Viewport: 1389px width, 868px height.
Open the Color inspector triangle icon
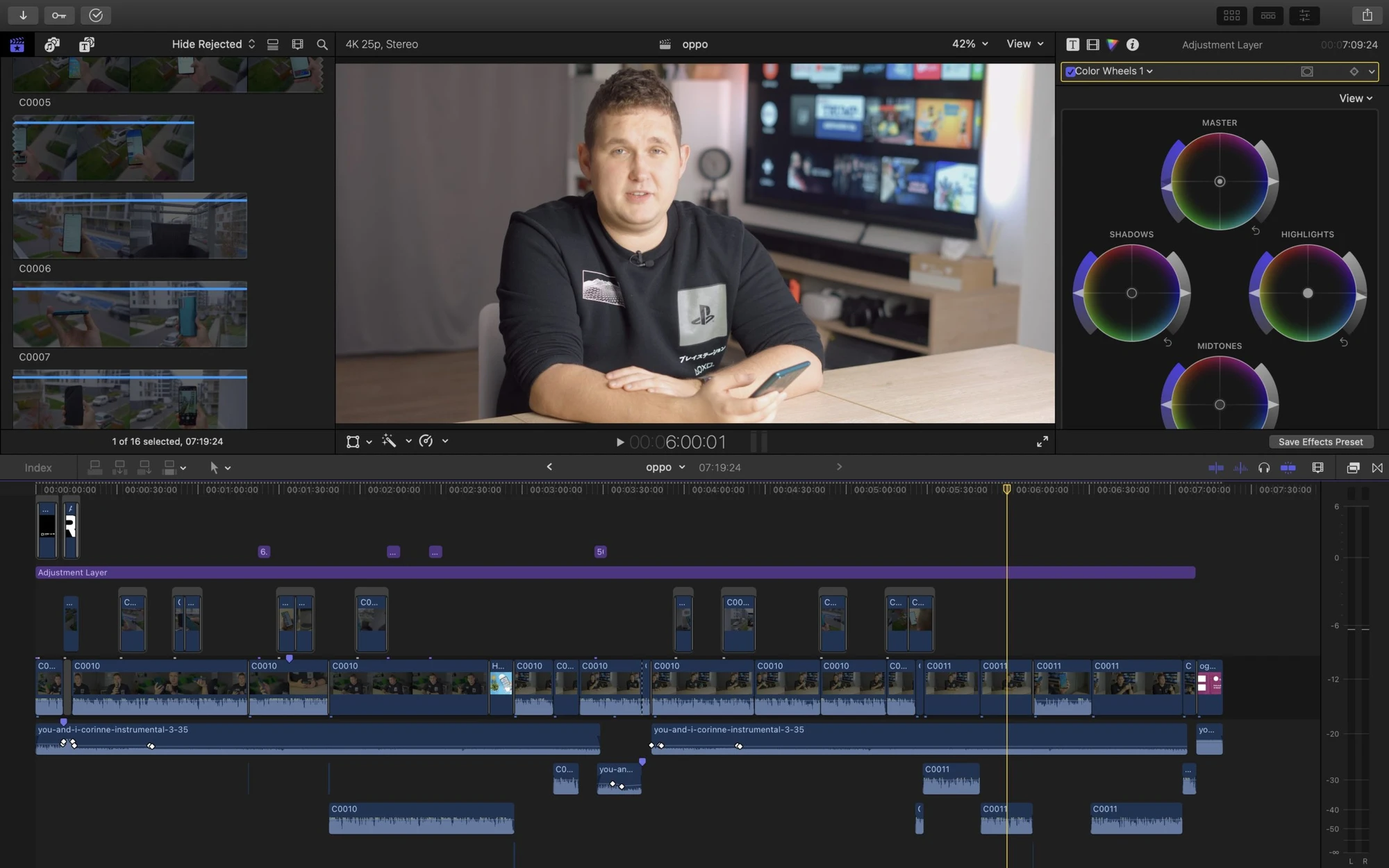tap(1113, 44)
